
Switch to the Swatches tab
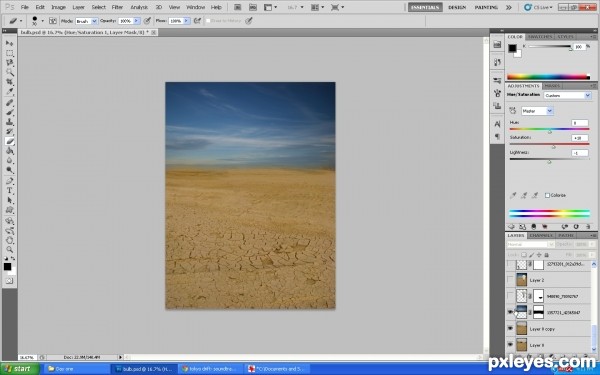(x=540, y=37)
